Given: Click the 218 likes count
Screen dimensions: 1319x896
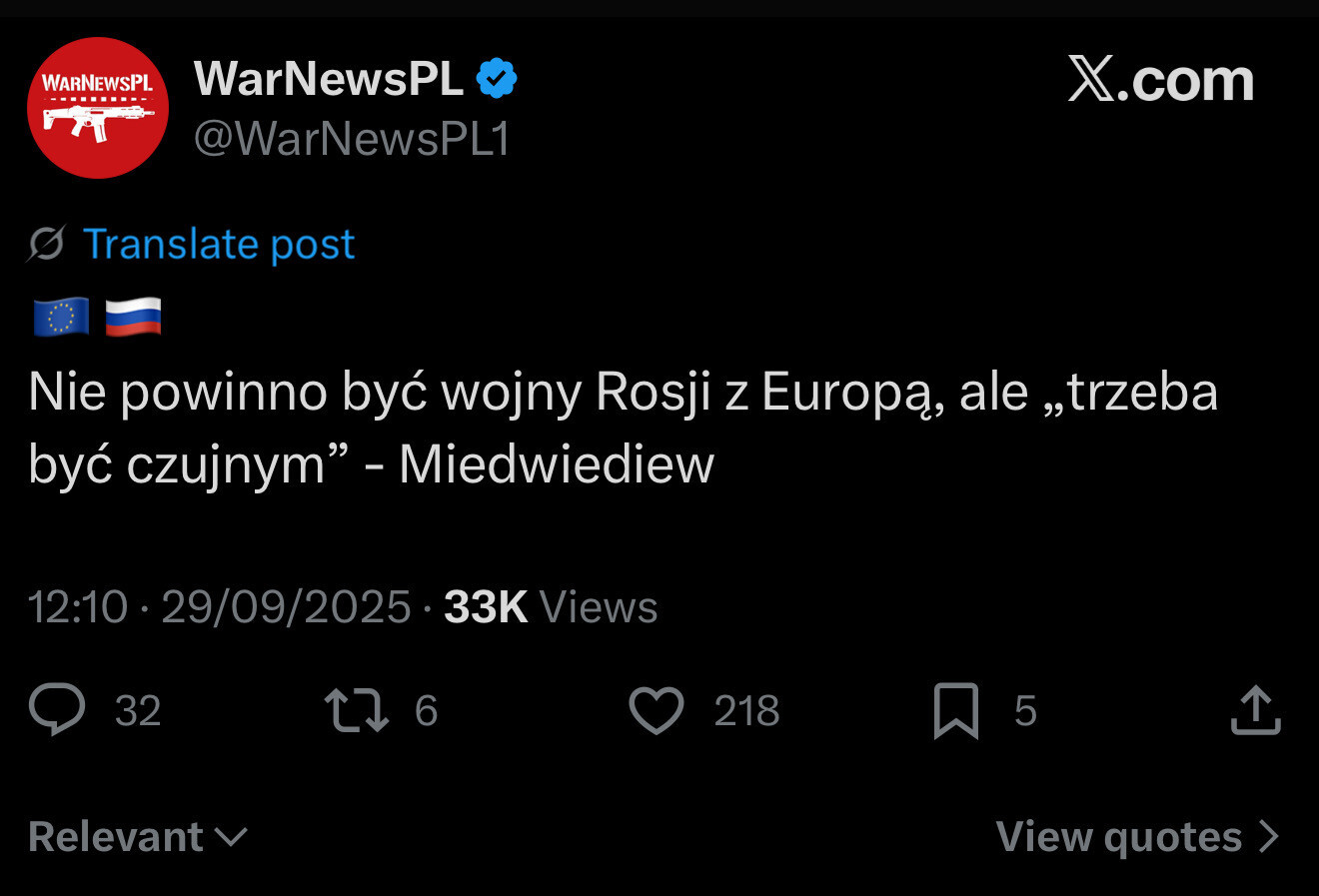Looking at the screenshot, I should click(x=746, y=710).
